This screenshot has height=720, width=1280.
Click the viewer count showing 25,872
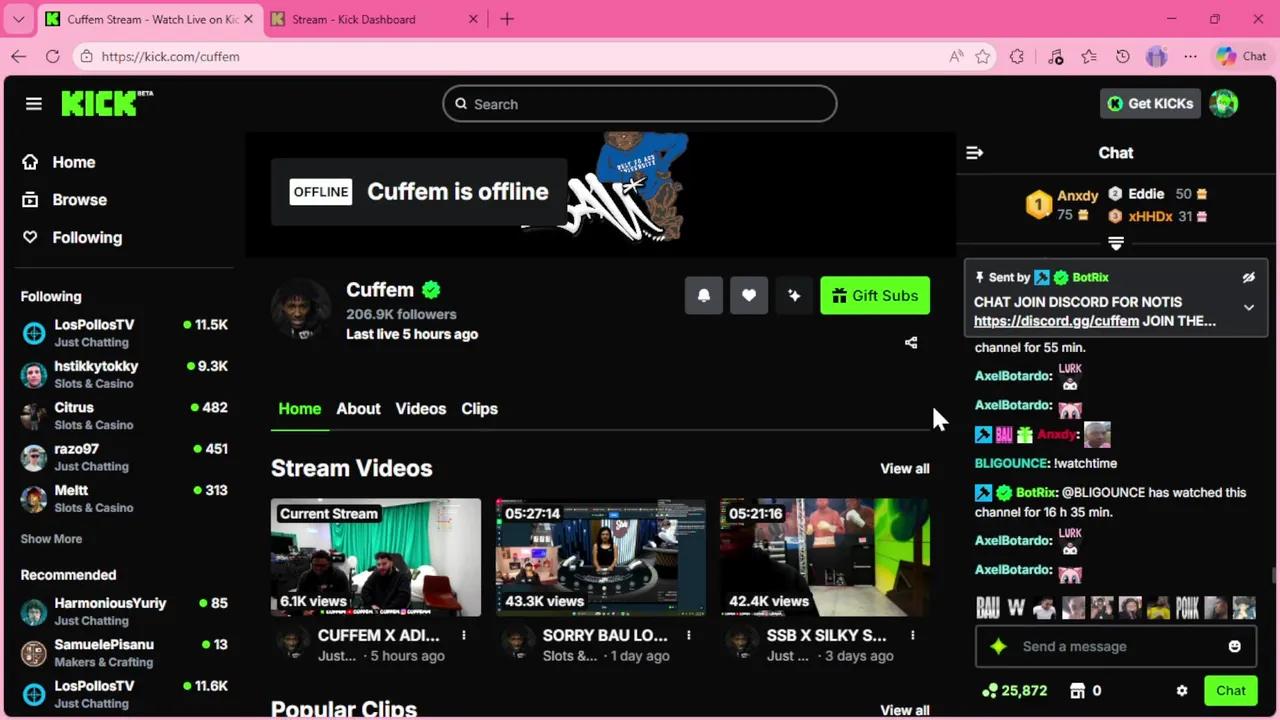click(x=1014, y=690)
